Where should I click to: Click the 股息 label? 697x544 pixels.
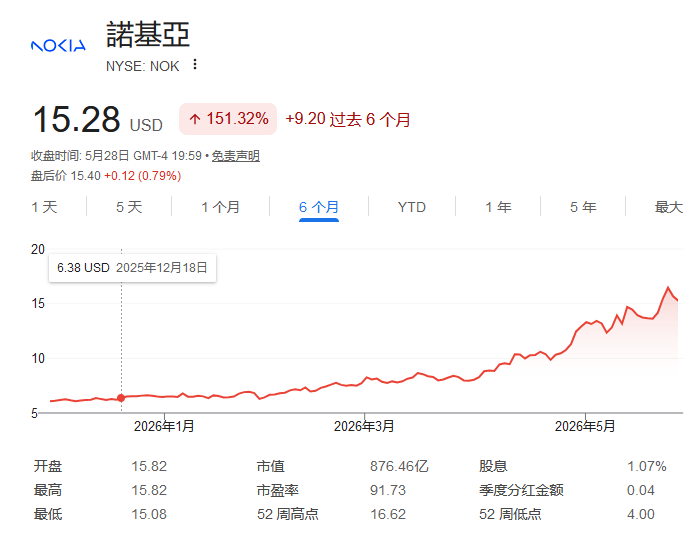click(493, 466)
